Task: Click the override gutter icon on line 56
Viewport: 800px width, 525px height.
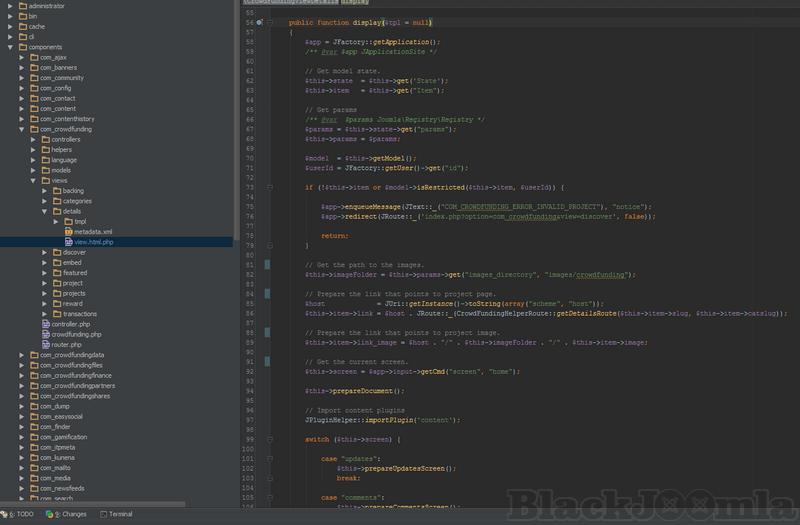Action: pos(259,21)
